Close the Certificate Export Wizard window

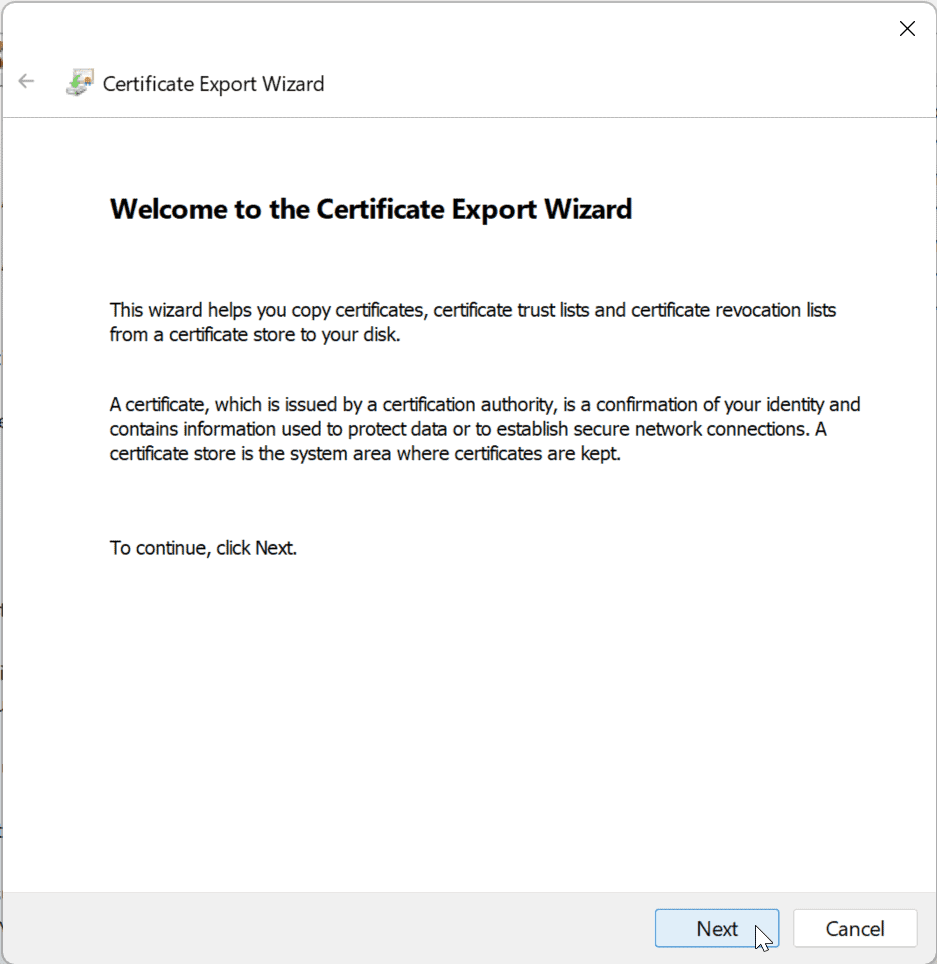point(907,28)
